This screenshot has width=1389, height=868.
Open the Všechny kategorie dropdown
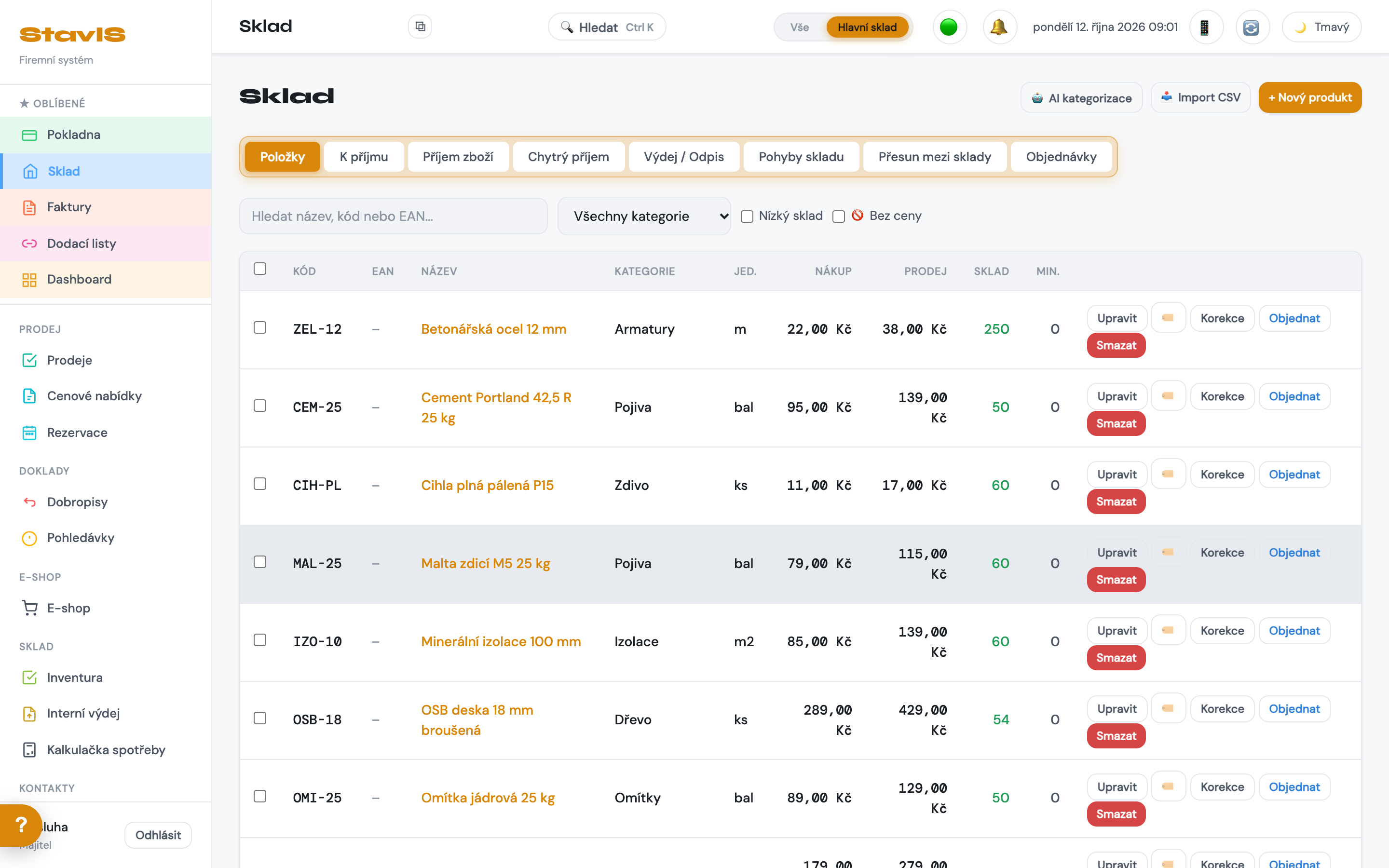[644, 216]
